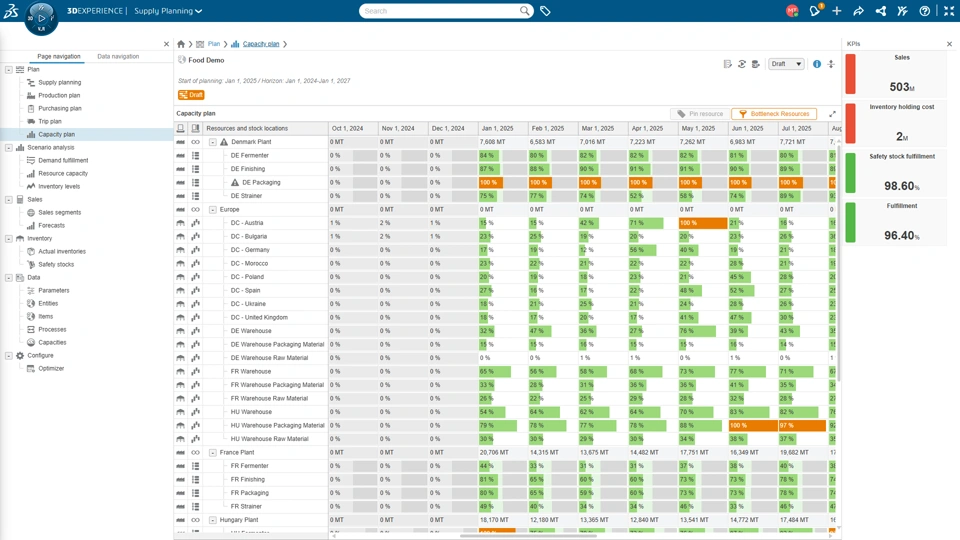960x540 pixels.
Task: Open Forecasts in tree
Action: tap(51, 225)
